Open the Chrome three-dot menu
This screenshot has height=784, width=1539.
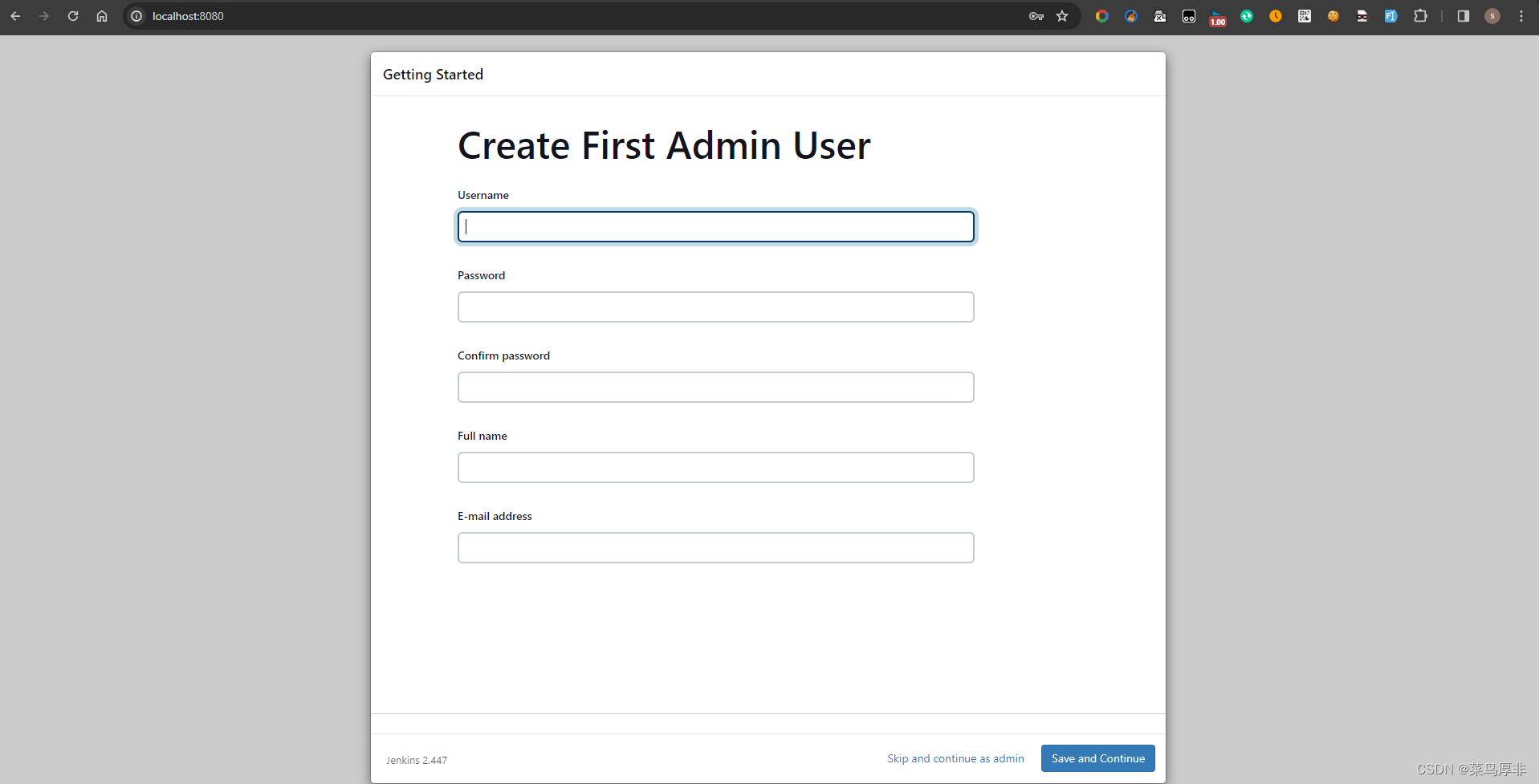point(1521,16)
